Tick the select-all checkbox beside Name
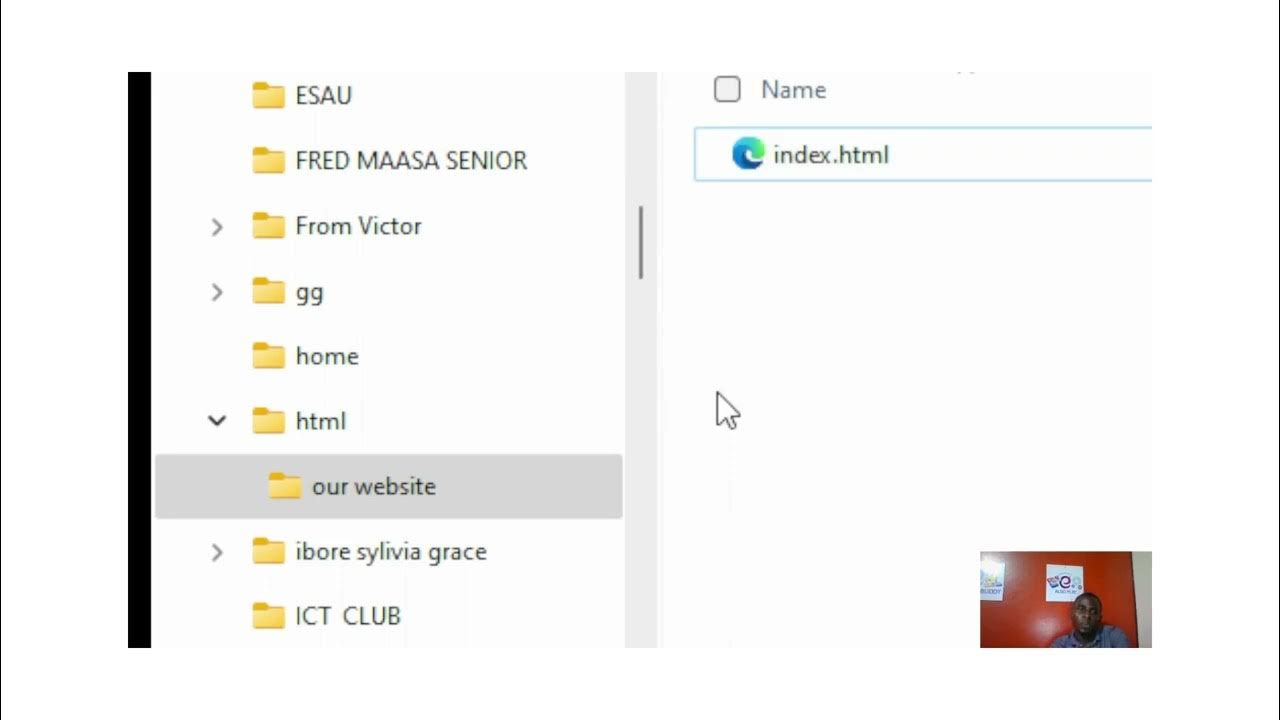 (x=727, y=90)
